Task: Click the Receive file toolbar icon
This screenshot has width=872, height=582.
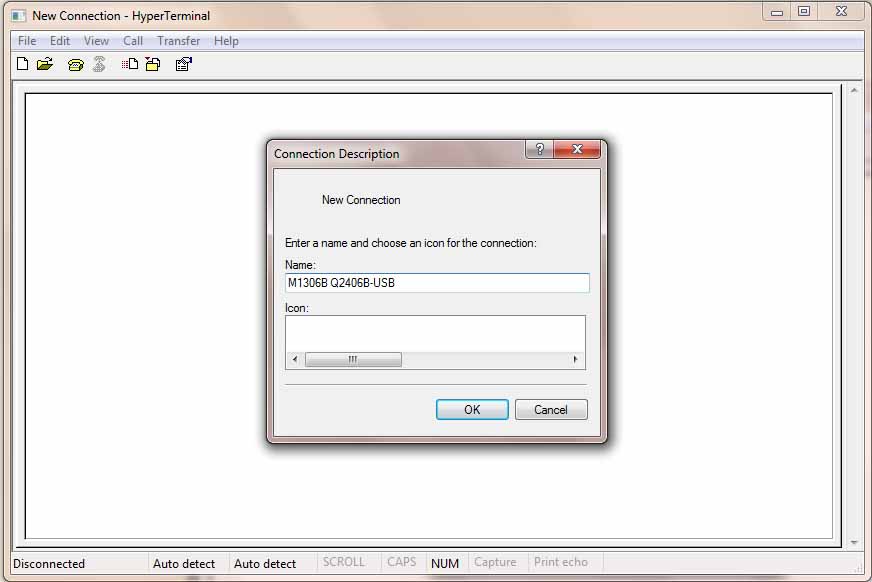Action: (153, 64)
